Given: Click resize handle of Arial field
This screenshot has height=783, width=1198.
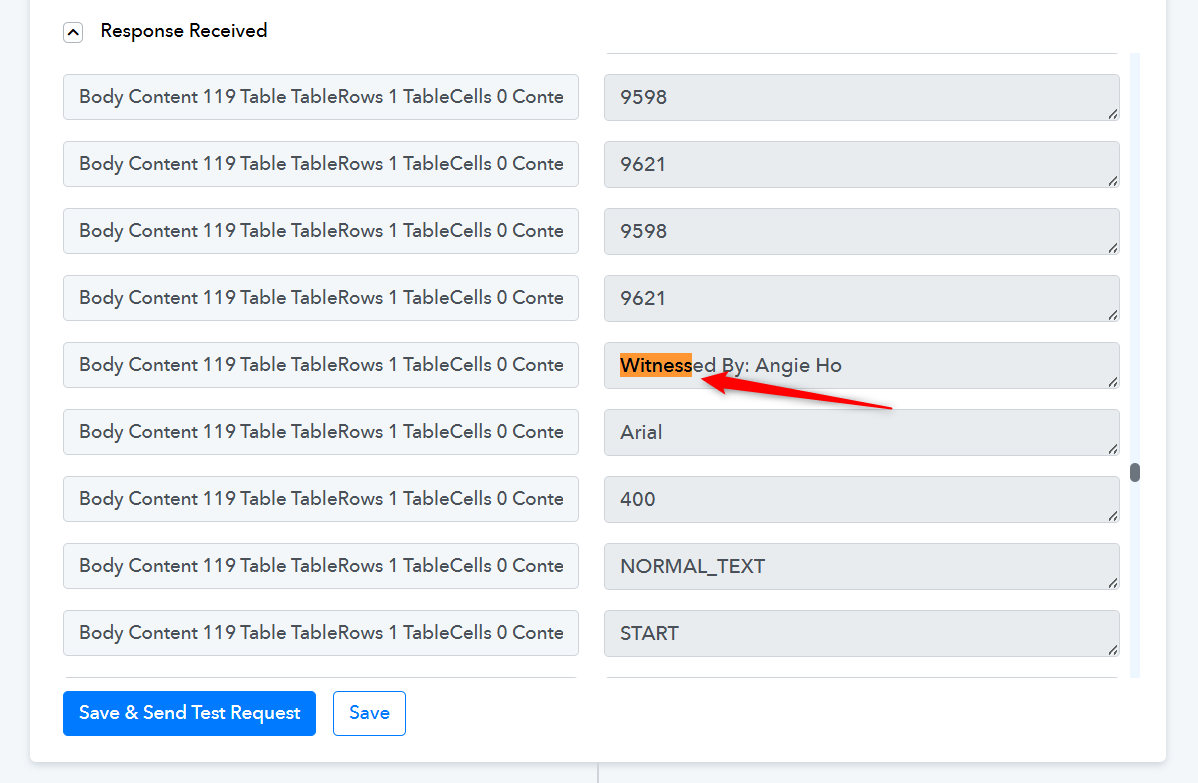Looking at the screenshot, I should tap(1113, 449).
